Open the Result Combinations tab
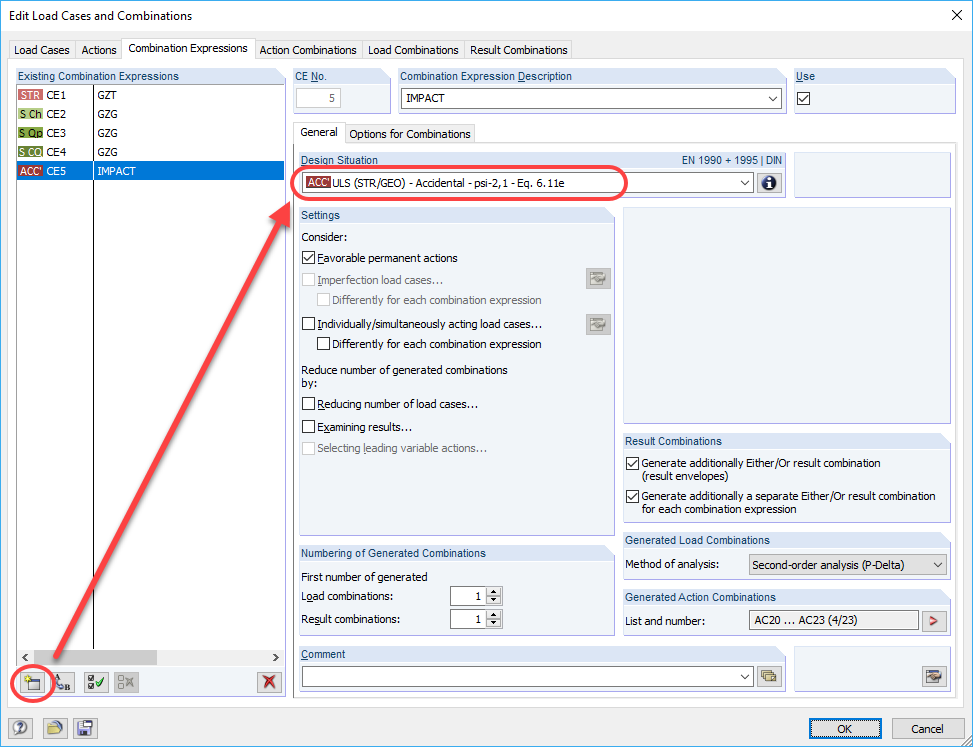The image size is (973, 747). [518, 49]
